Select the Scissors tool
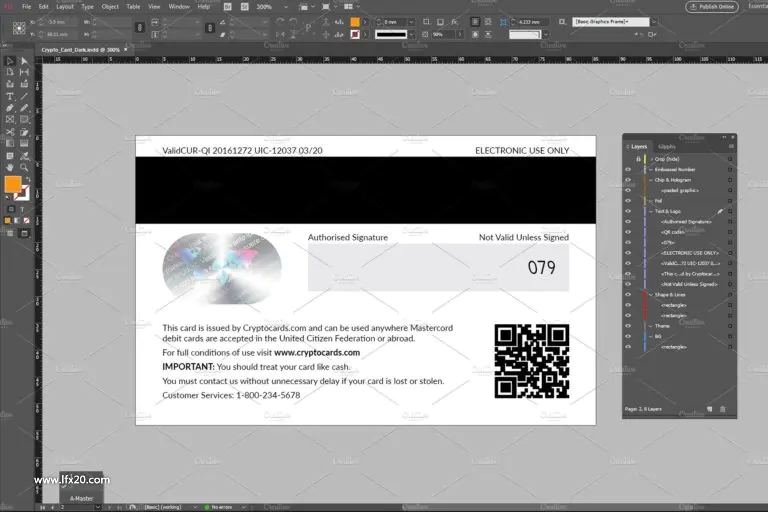 pyautogui.click(x=9, y=132)
